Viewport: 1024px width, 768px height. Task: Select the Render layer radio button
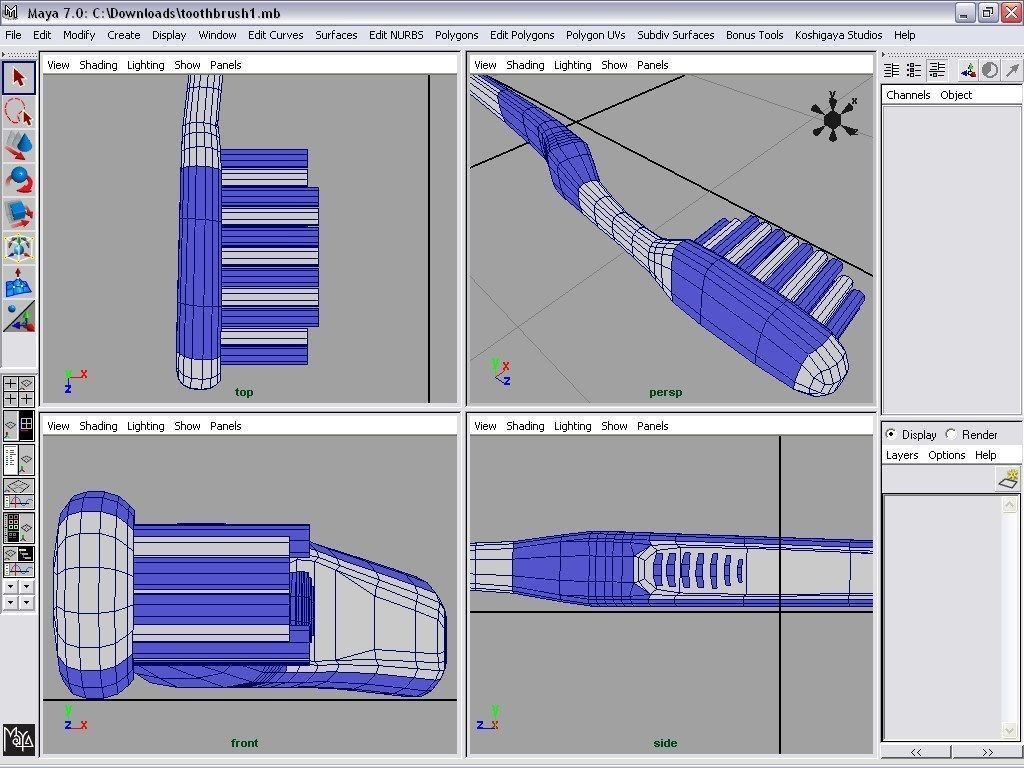point(951,434)
